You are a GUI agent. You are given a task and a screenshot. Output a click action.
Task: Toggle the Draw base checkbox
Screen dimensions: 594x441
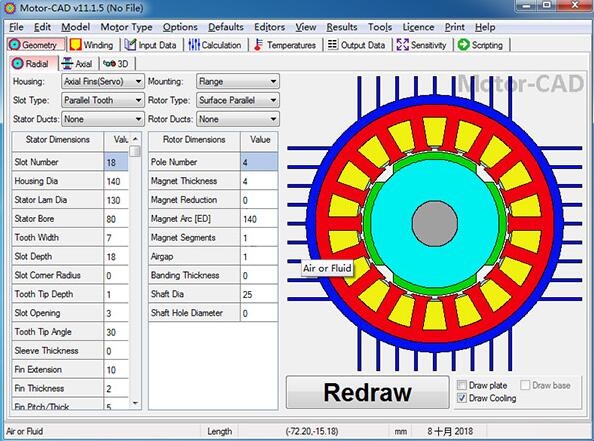pos(525,385)
